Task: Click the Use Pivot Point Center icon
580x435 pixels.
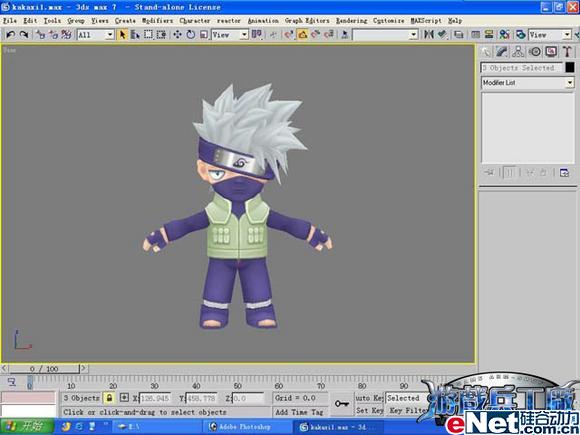Action: click(x=257, y=35)
